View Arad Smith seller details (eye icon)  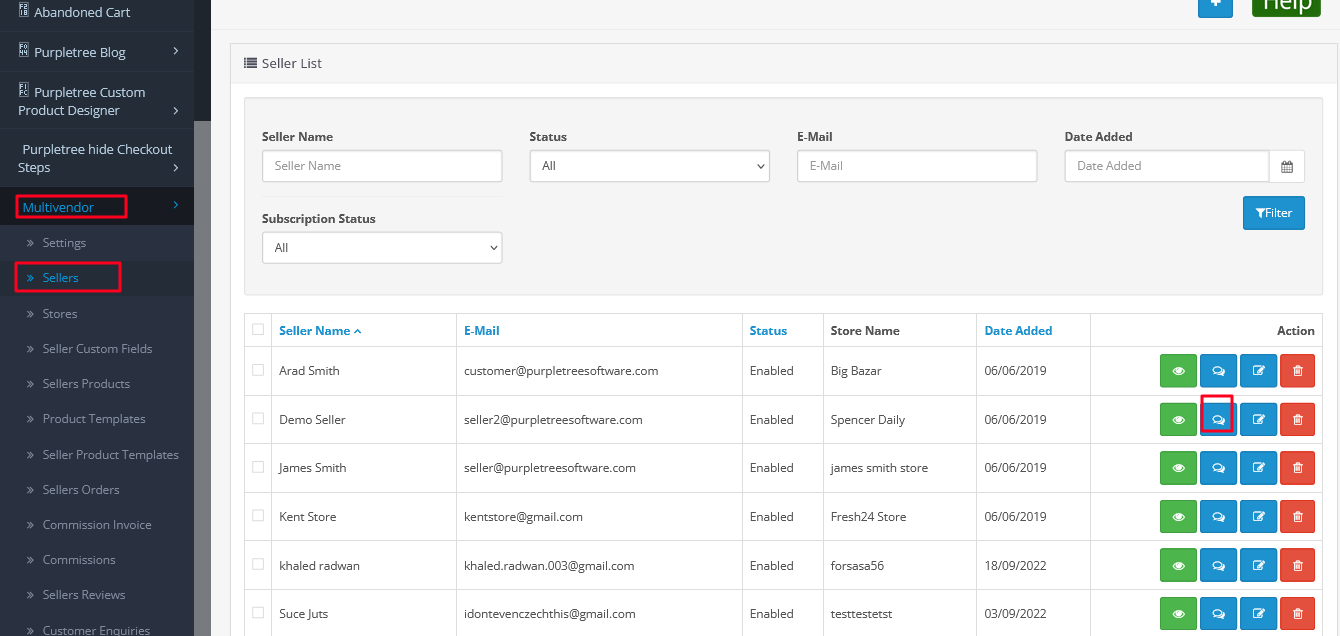pyautogui.click(x=1179, y=371)
